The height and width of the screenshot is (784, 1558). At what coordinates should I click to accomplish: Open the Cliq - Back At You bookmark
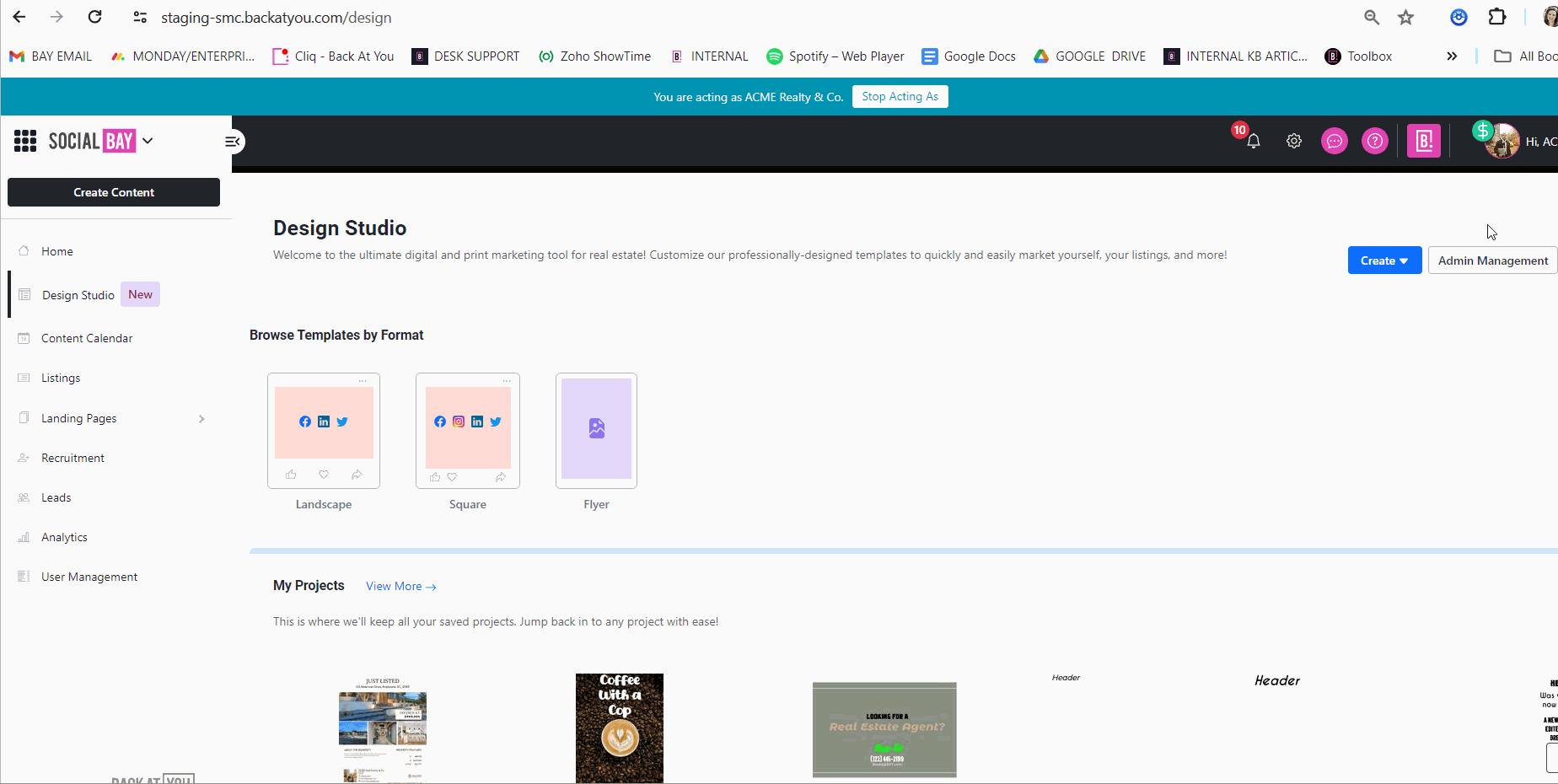click(x=333, y=56)
